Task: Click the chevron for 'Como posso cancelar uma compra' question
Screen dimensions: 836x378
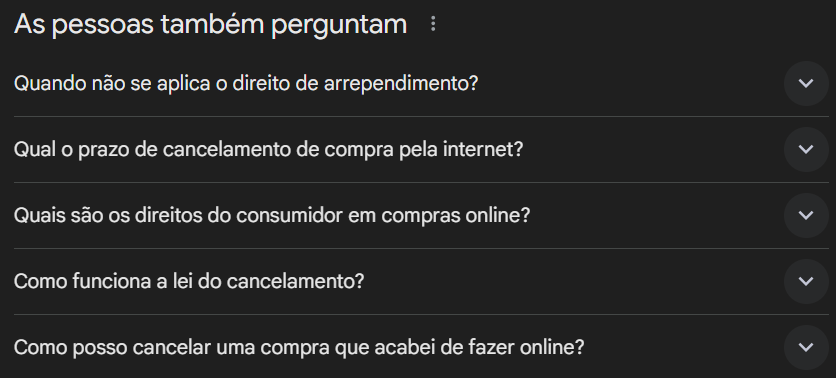Action: [806, 348]
